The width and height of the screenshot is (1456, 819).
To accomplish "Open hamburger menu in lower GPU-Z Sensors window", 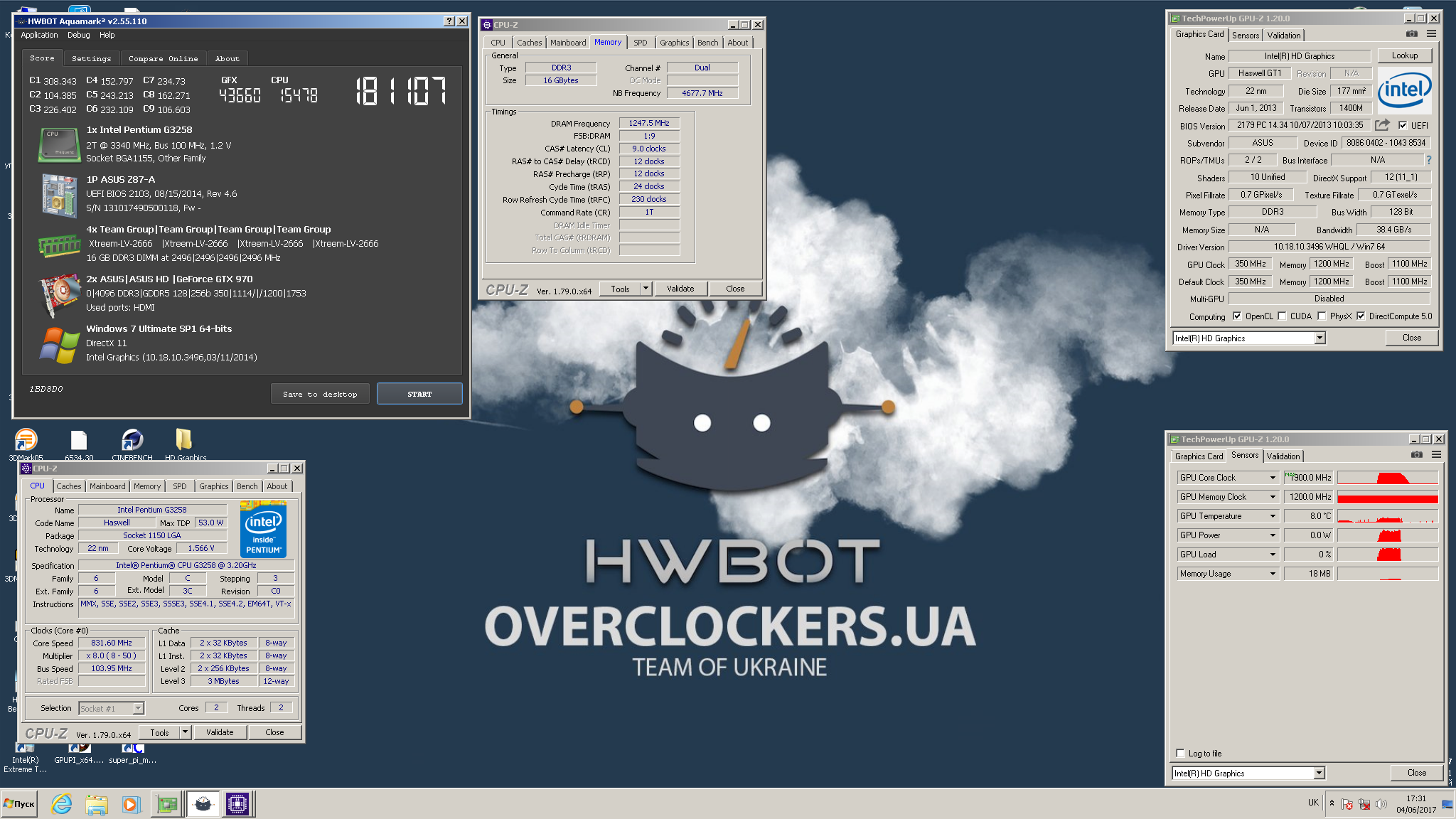I will point(1436,455).
